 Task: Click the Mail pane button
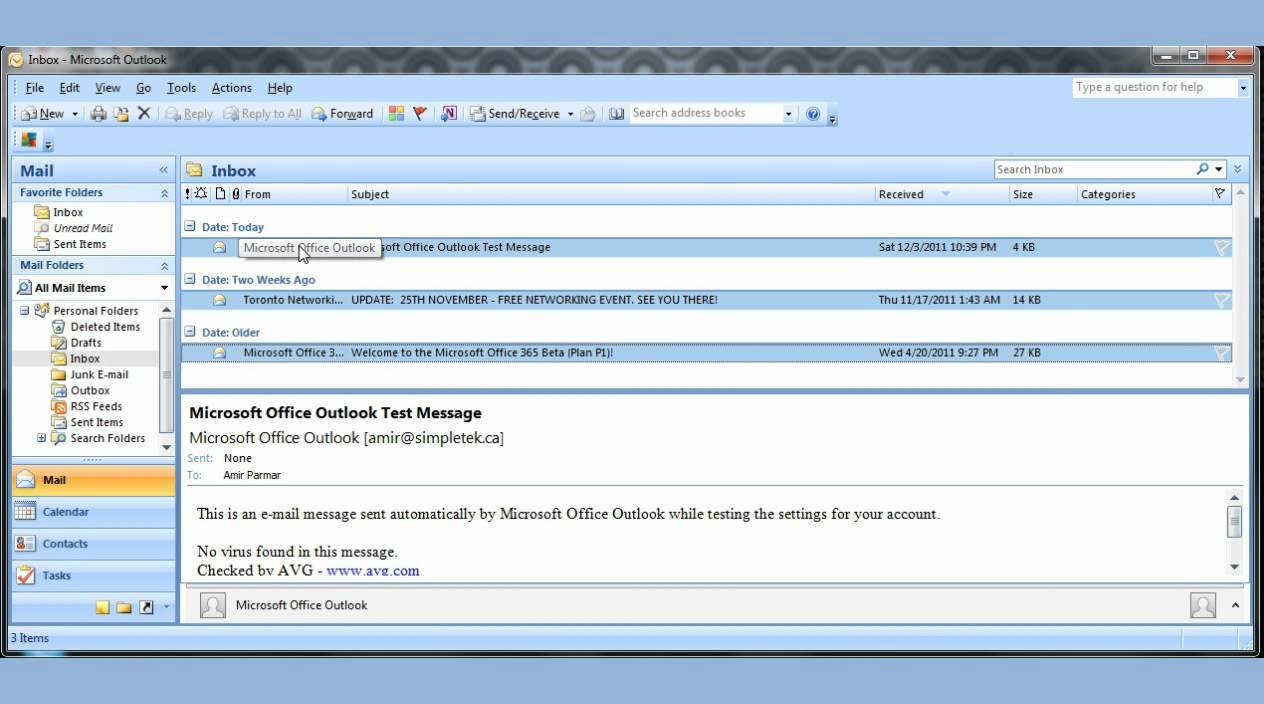click(x=93, y=480)
